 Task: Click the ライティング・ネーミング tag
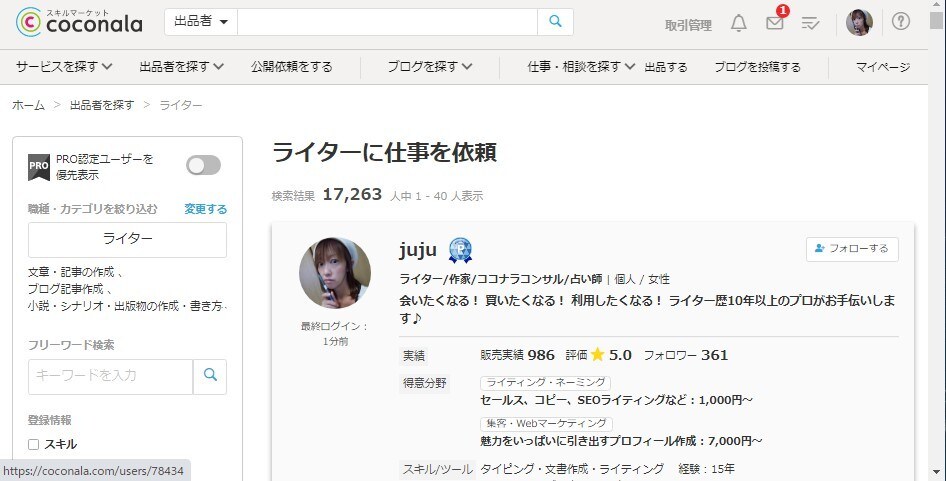point(545,383)
